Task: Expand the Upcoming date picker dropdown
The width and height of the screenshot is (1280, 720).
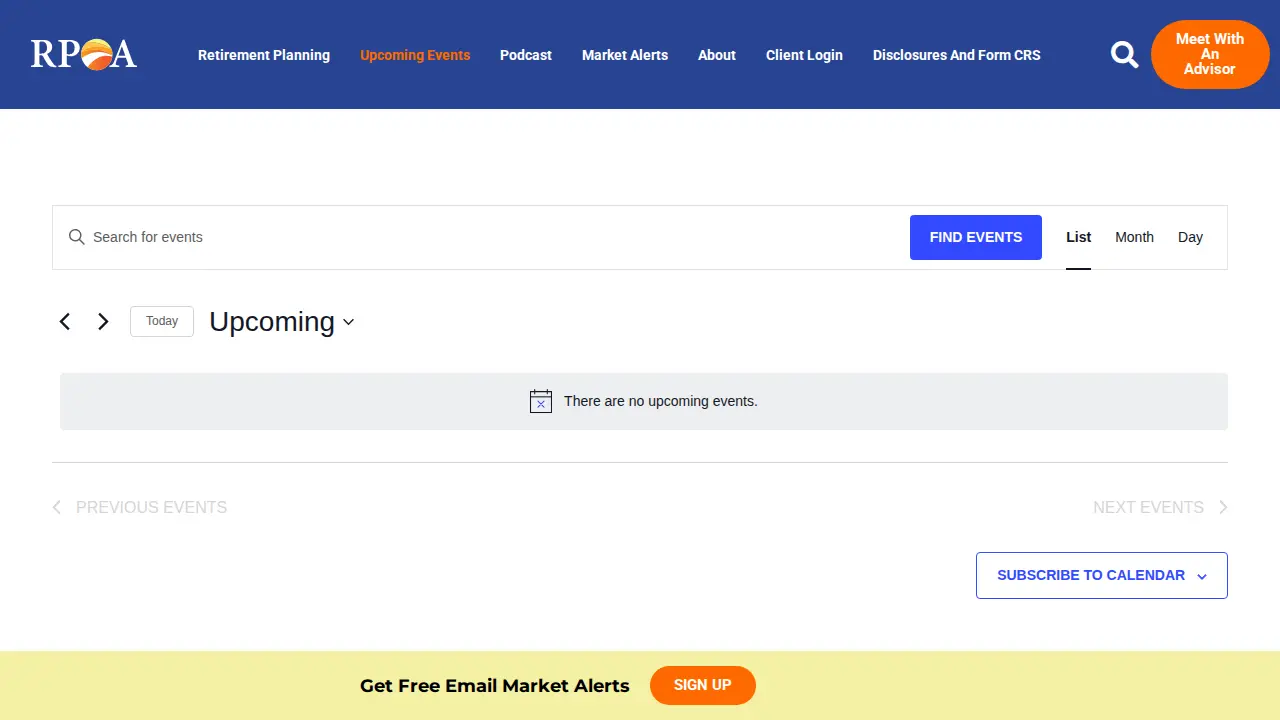Action: coord(281,322)
